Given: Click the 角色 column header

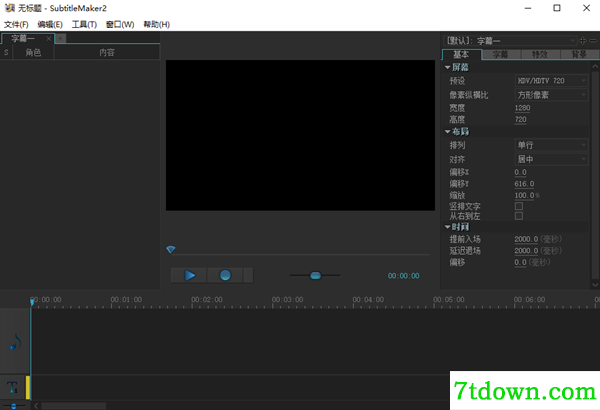Looking at the screenshot, I should (33, 52).
